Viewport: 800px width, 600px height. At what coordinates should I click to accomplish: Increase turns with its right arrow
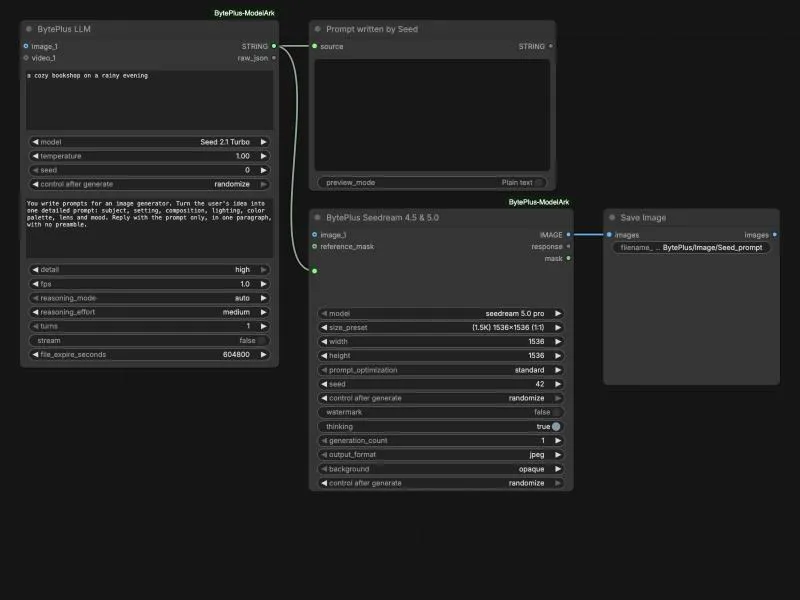point(264,326)
